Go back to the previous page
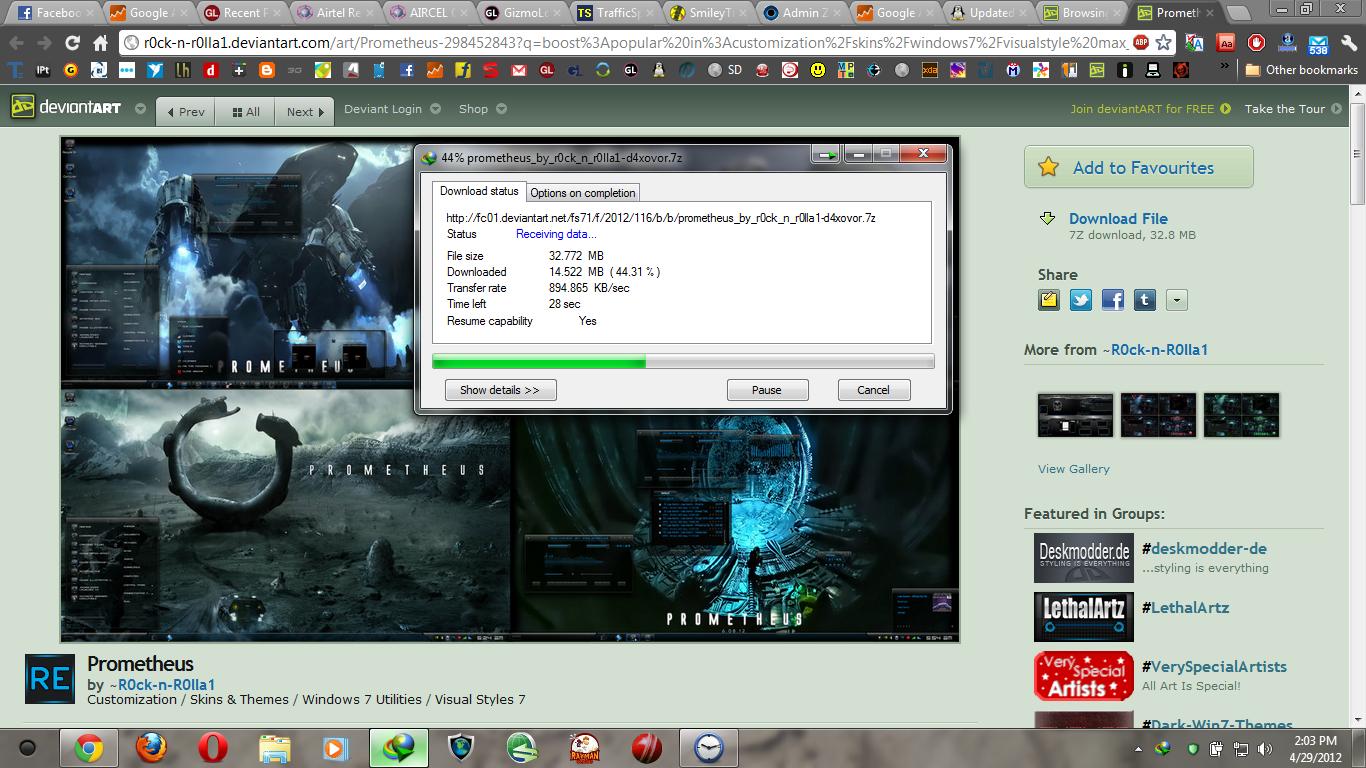The height and width of the screenshot is (768, 1366). (x=17, y=43)
